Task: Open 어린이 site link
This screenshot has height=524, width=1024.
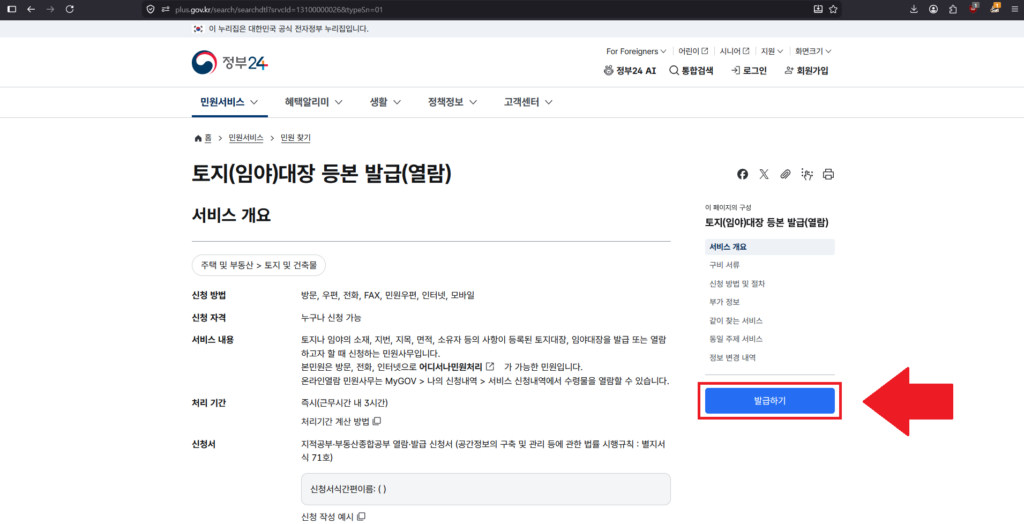Action: [x=693, y=51]
